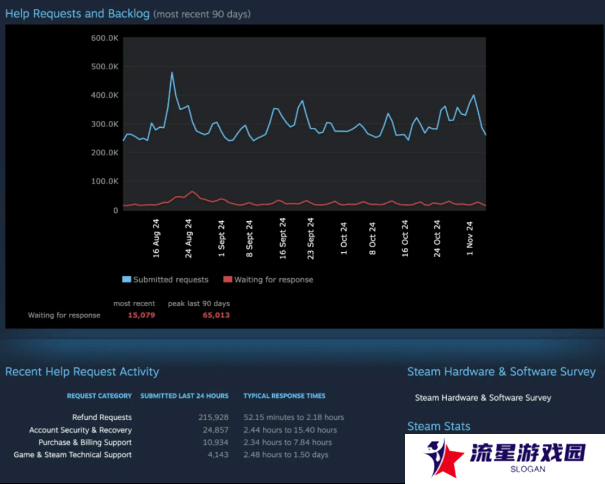Image resolution: width=605 pixels, height=484 pixels.
Task: Click the red Waiting for response legend swatch
Action: click(228, 279)
